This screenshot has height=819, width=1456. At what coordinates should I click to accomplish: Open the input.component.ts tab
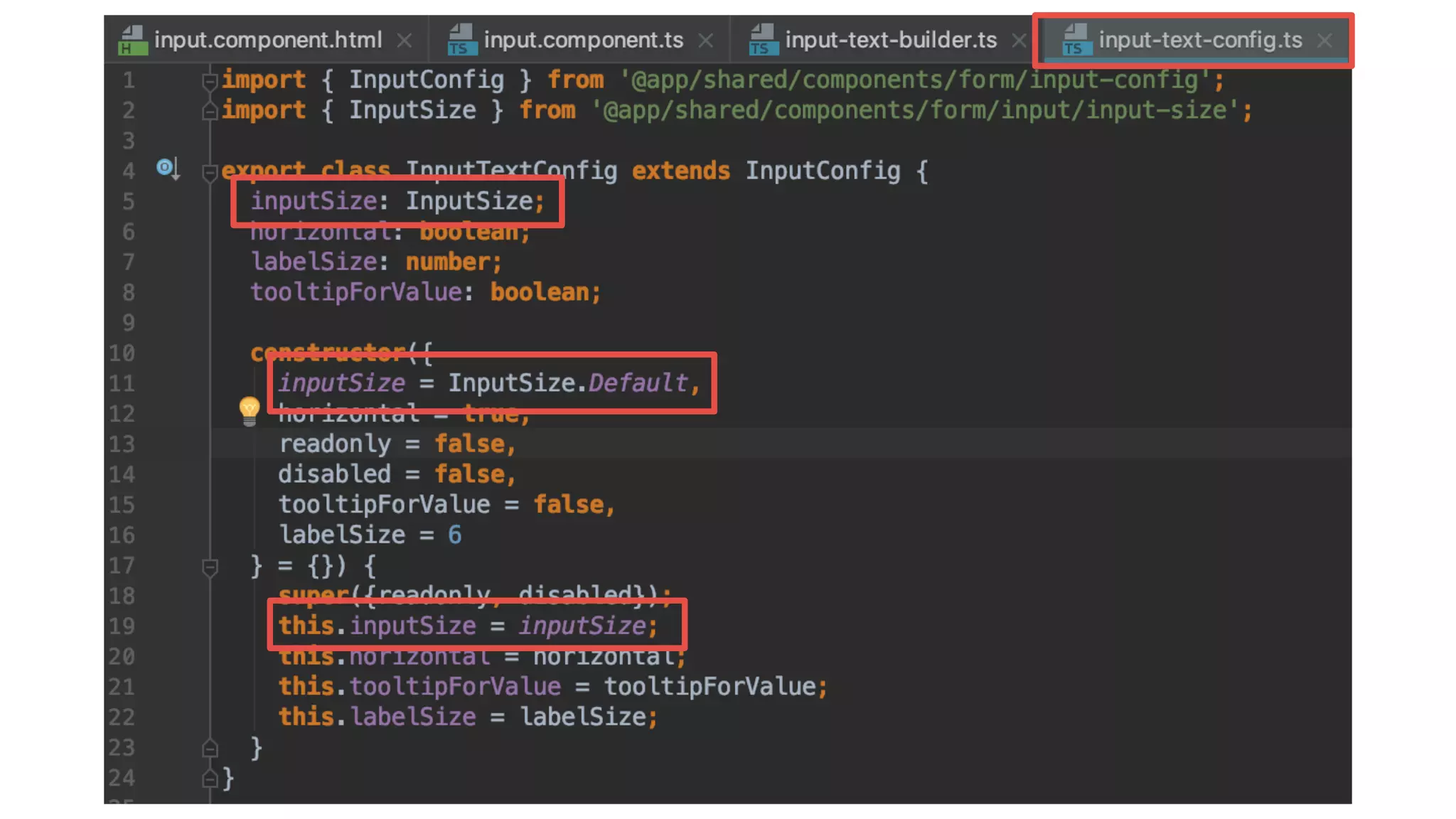click(x=583, y=40)
